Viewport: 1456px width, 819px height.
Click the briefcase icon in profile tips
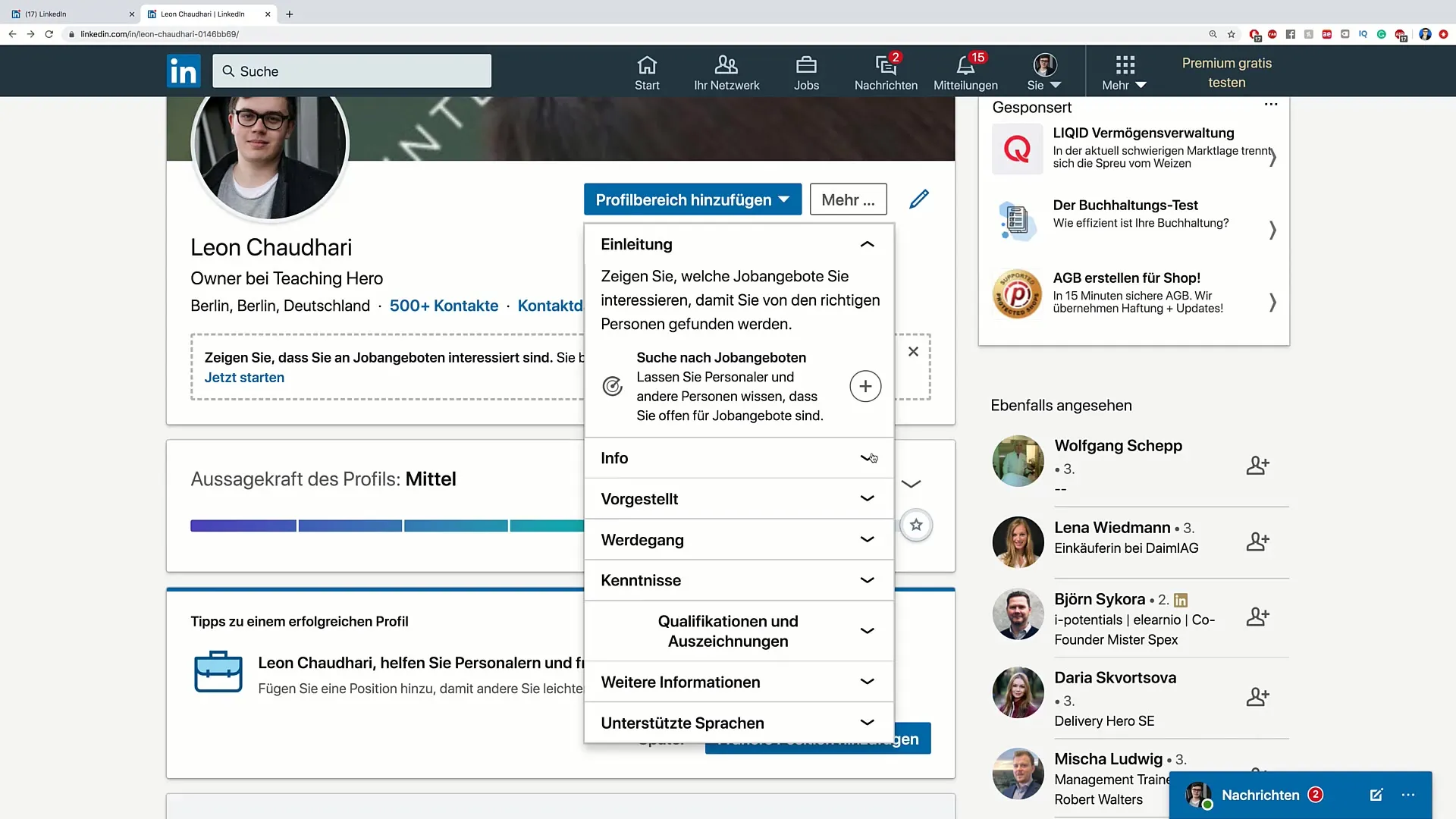(x=218, y=671)
